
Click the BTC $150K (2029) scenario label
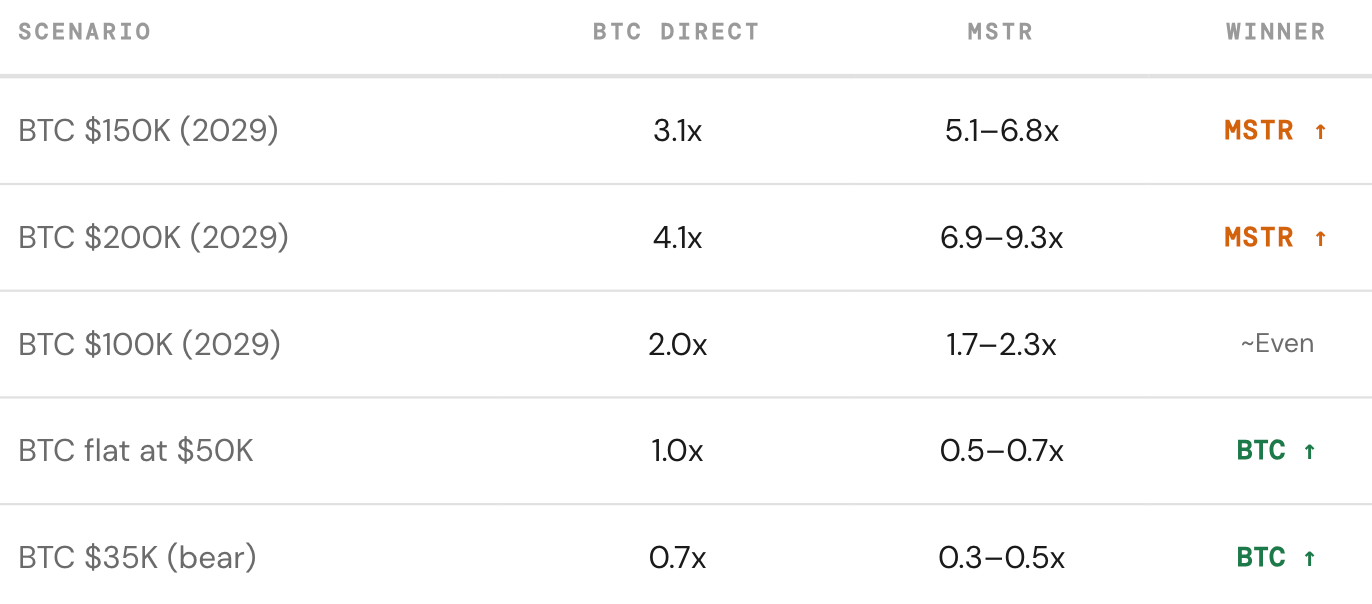pos(149,131)
